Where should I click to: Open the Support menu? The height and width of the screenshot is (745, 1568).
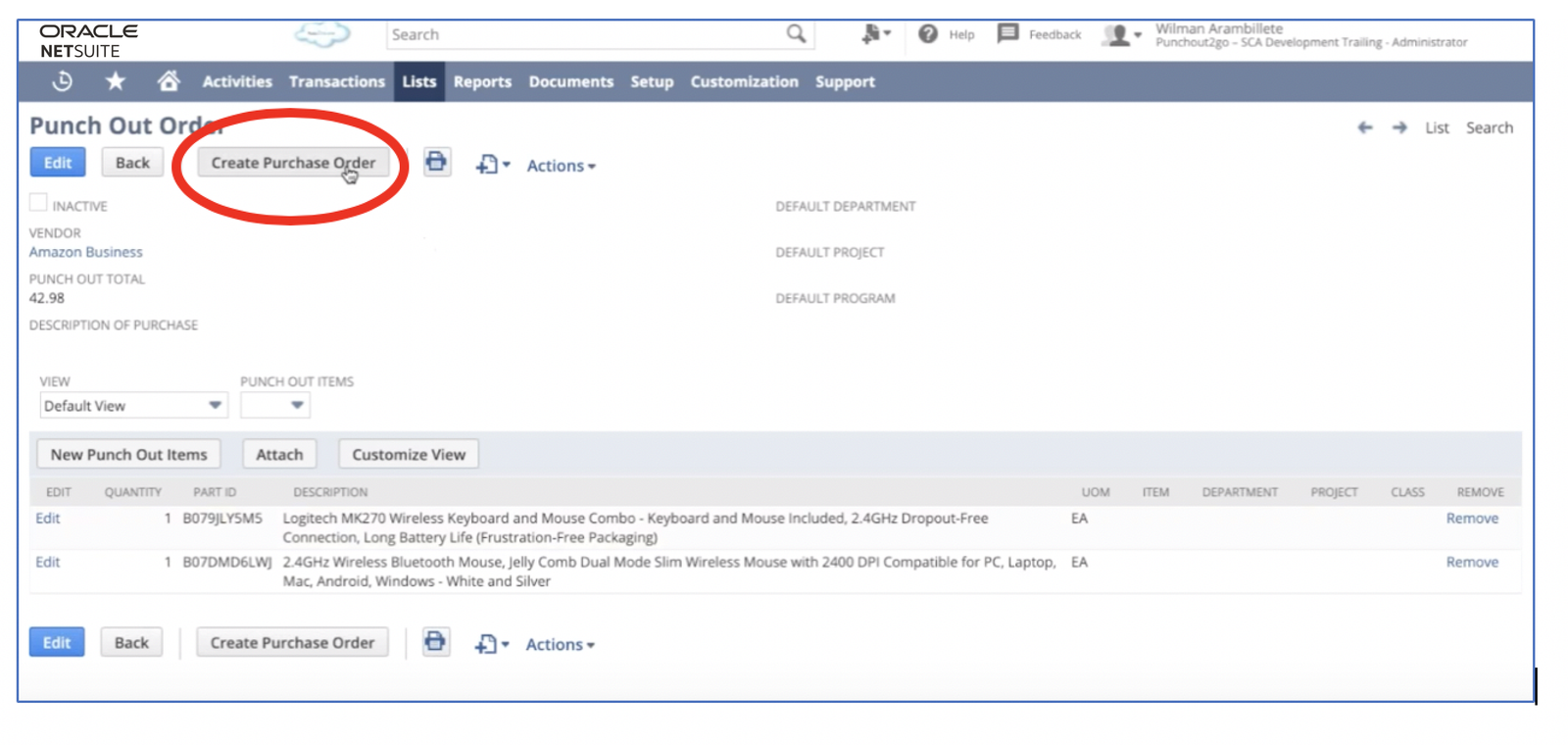(x=845, y=81)
